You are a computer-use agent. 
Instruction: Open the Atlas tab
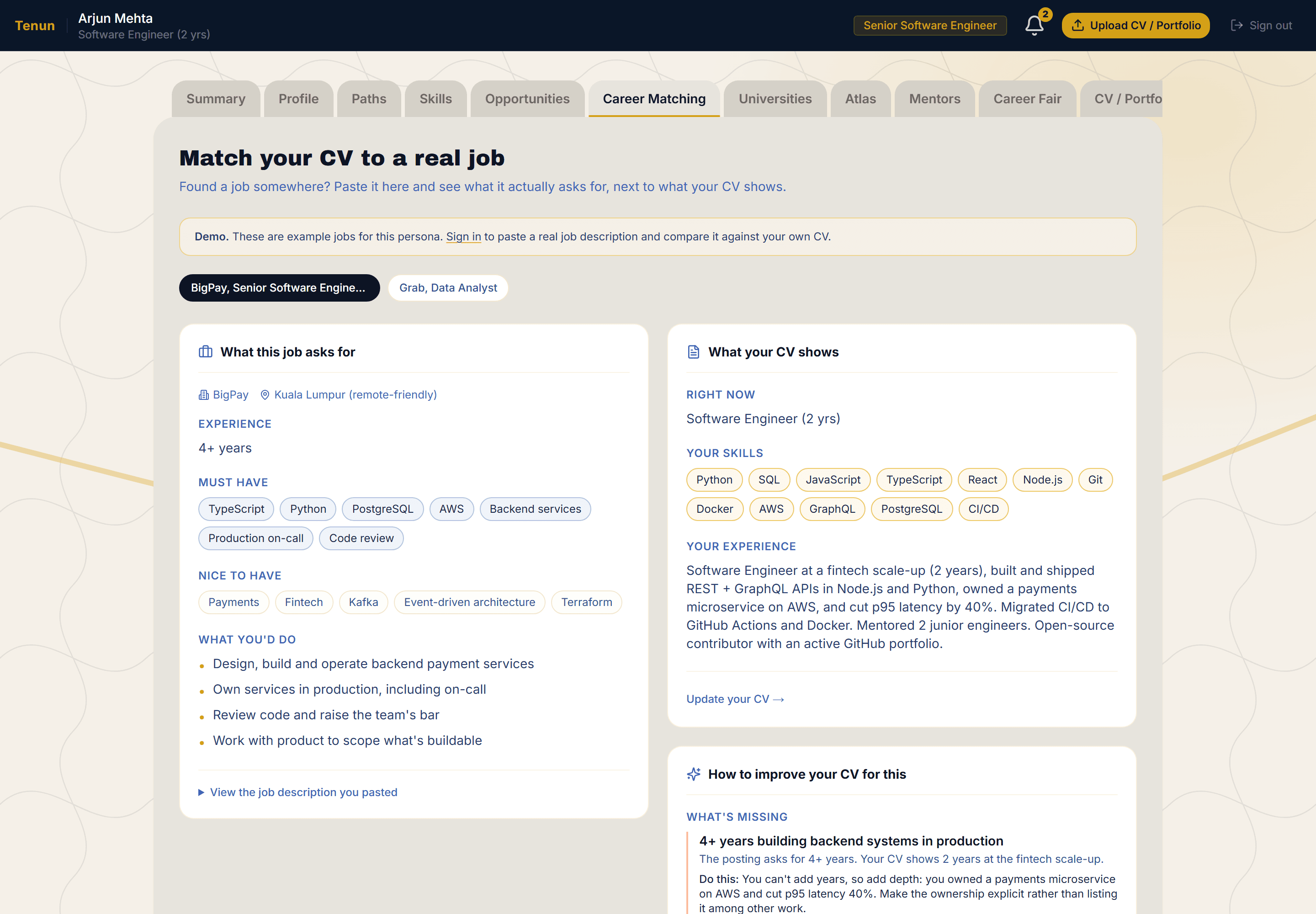[860, 99]
